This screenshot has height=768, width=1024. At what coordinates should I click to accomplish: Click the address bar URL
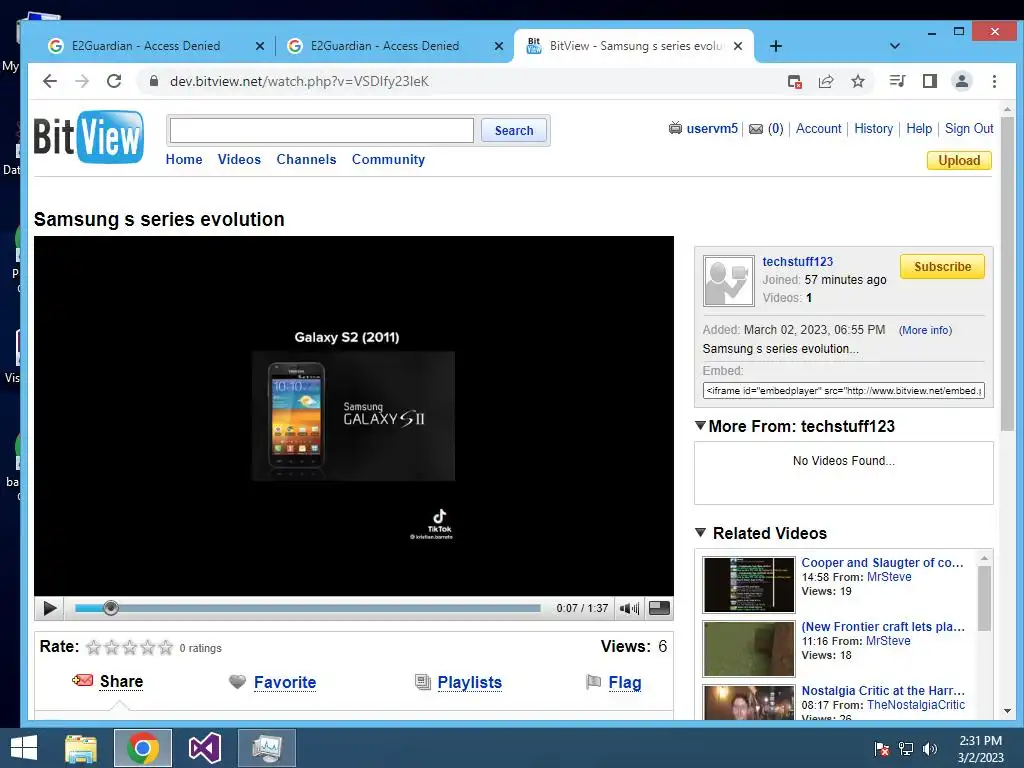[x=299, y=81]
